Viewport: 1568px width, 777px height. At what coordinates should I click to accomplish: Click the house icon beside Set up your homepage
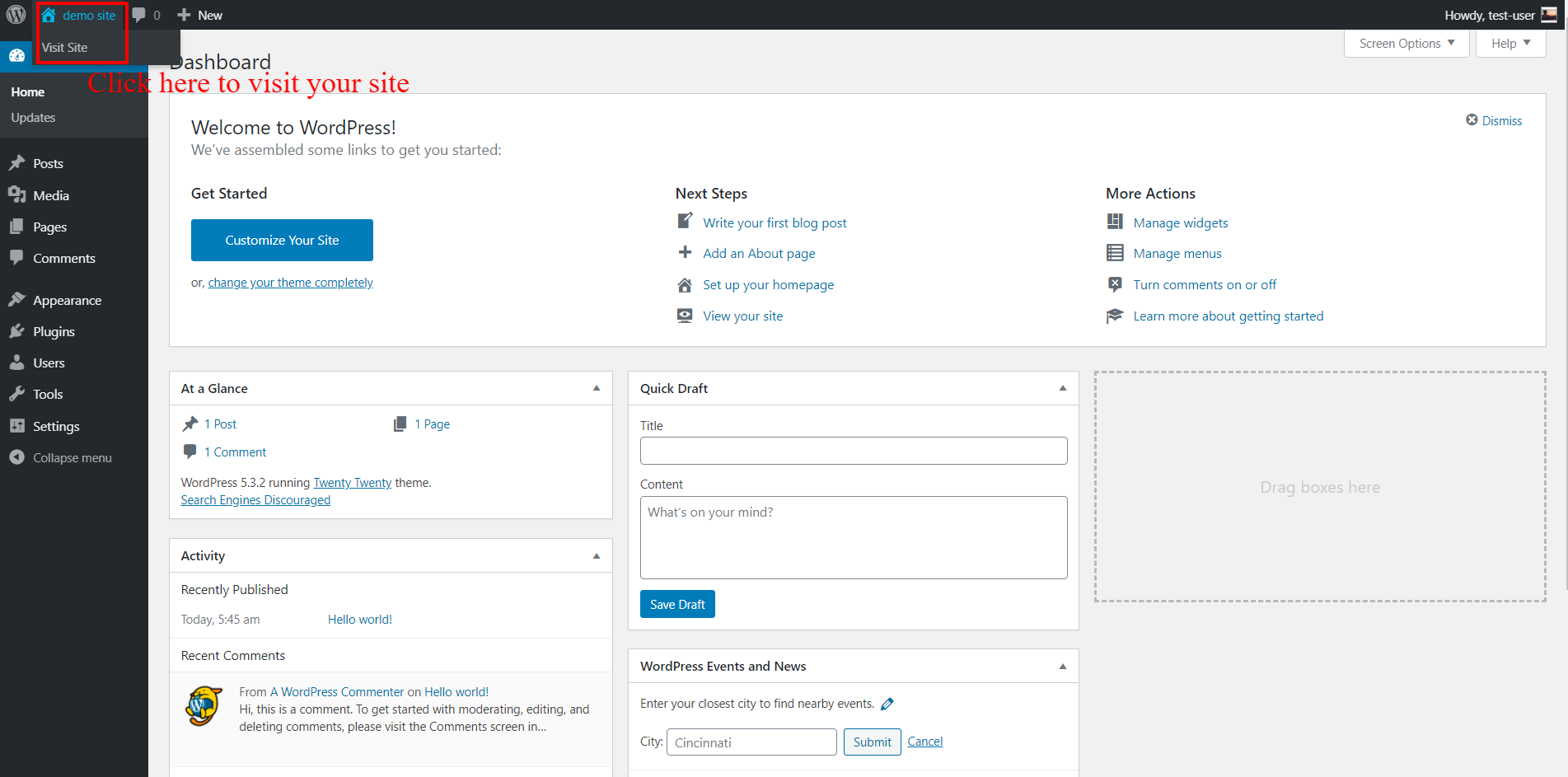[x=685, y=285]
